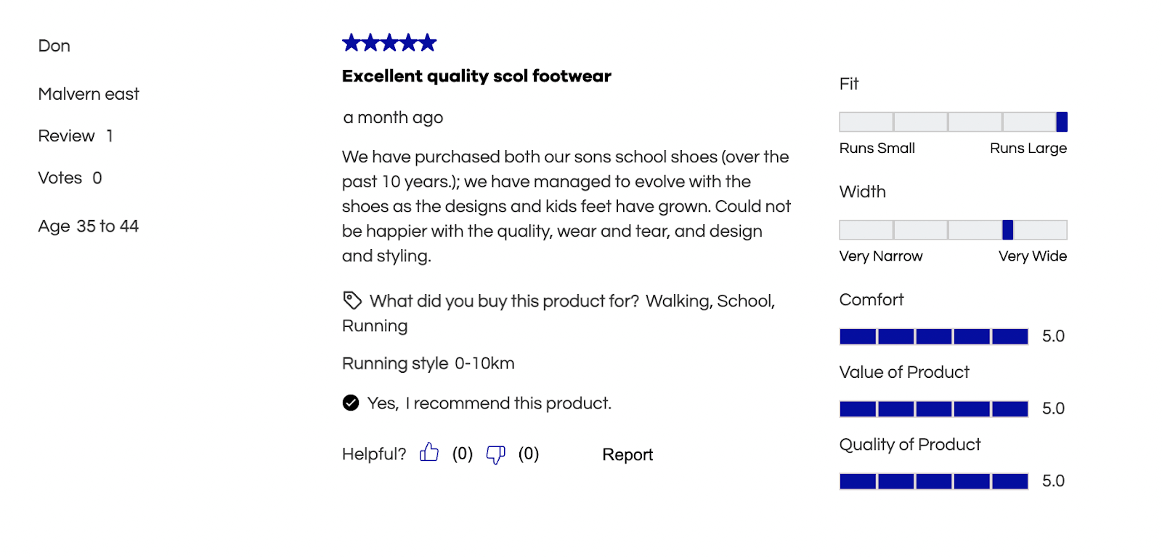Click the Running style 0-10km text
The width and height of the screenshot is (1162, 557).
click(x=428, y=364)
